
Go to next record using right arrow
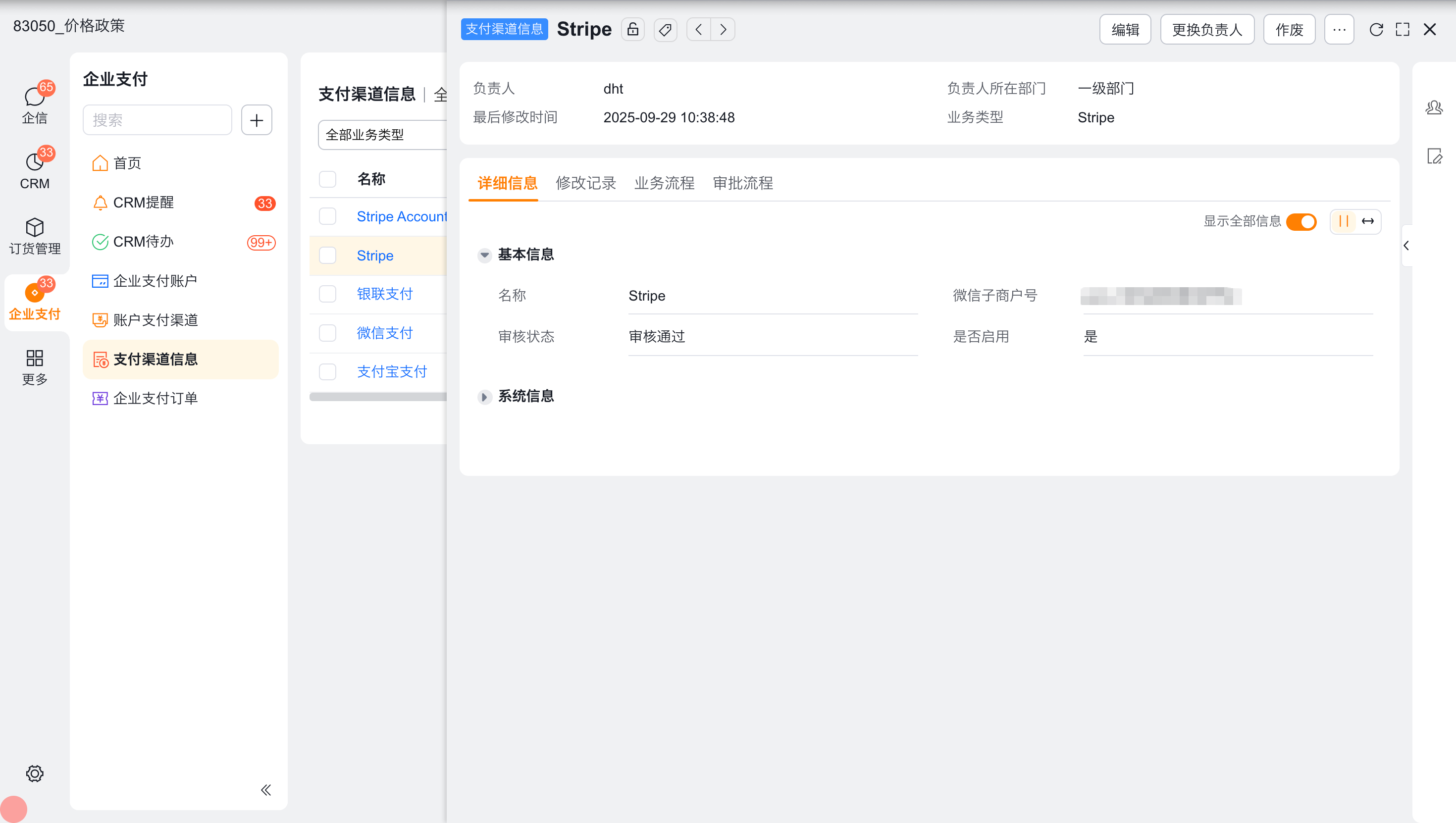point(723,29)
